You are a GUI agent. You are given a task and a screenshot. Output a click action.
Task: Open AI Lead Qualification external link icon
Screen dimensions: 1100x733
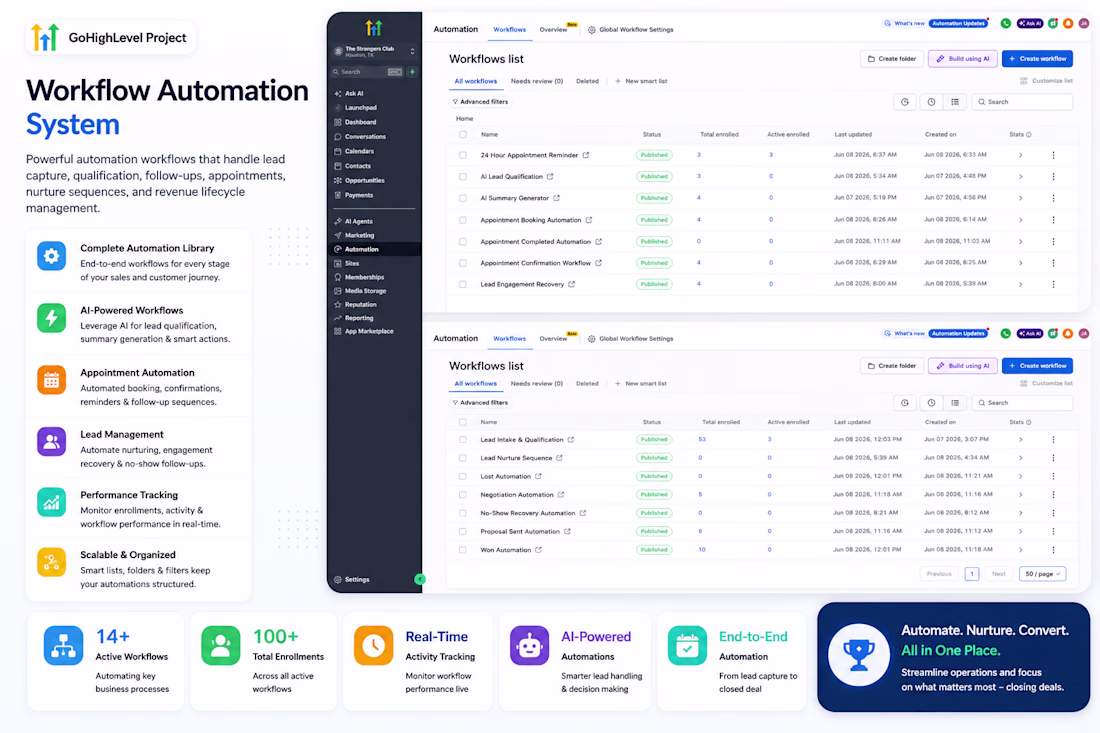pyautogui.click(x=550, y=177)
